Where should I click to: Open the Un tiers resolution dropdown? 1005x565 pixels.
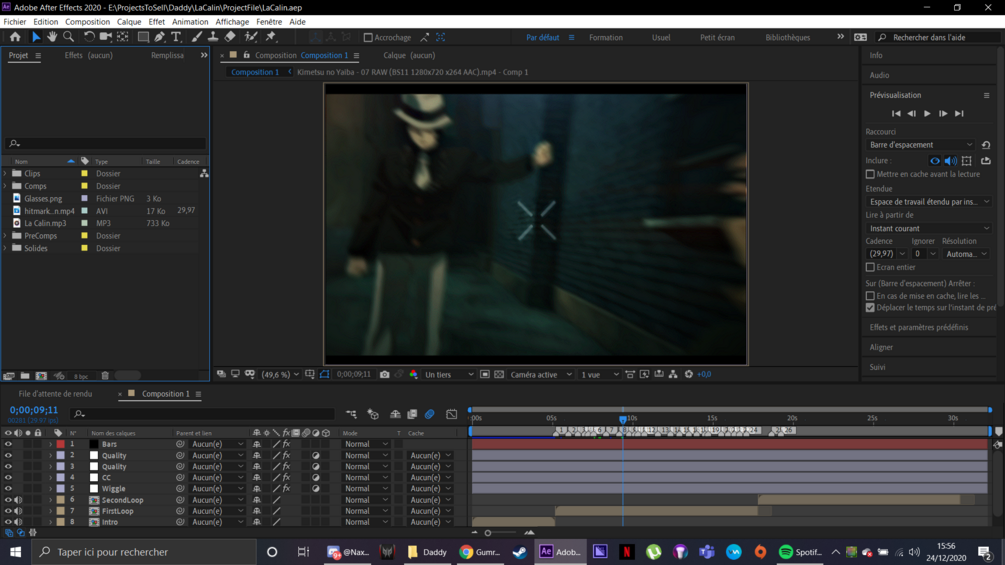pyautogui.click(x=449, y=375)
